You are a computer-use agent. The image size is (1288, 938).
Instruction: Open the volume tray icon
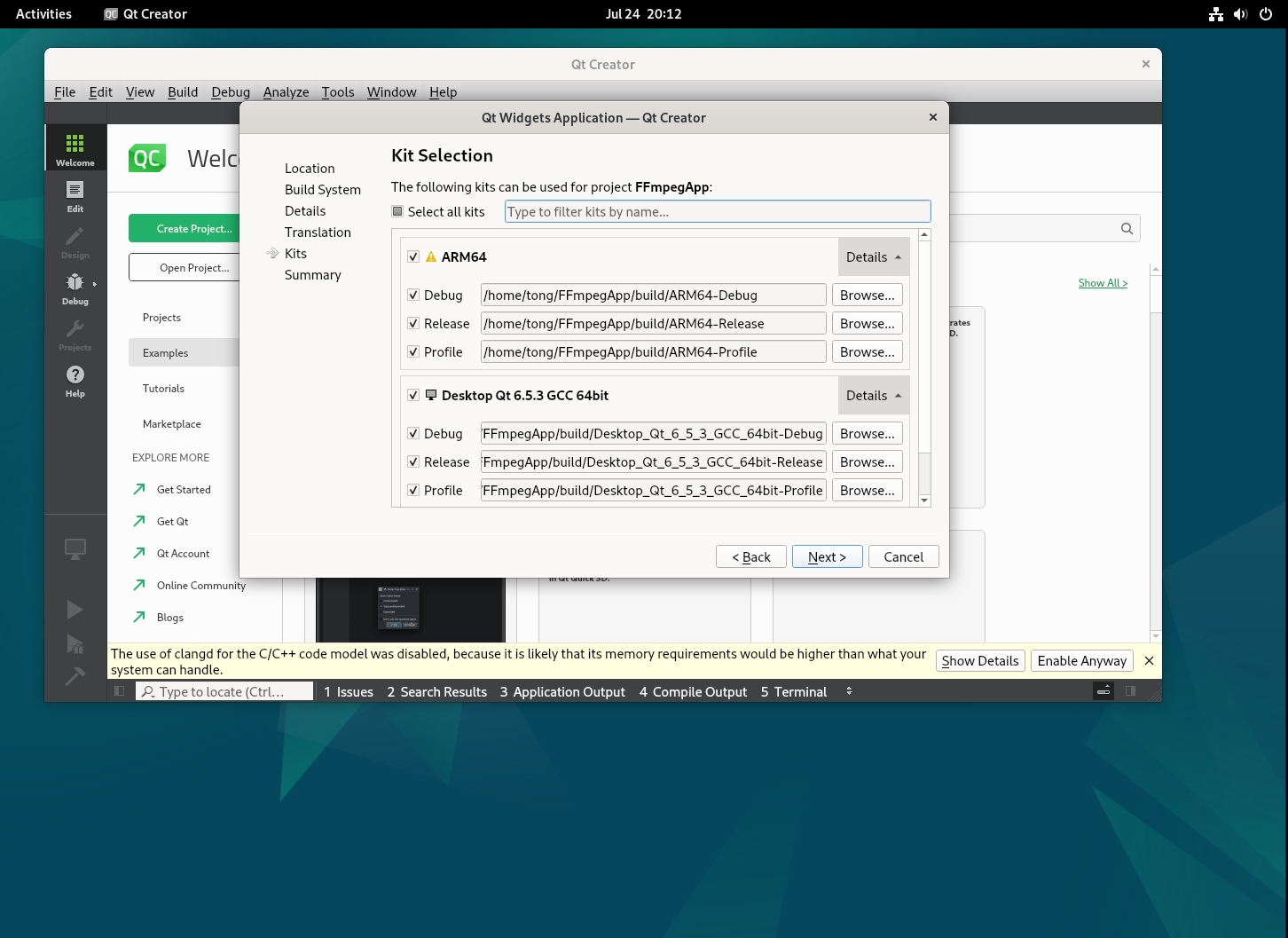[1240, 14]
